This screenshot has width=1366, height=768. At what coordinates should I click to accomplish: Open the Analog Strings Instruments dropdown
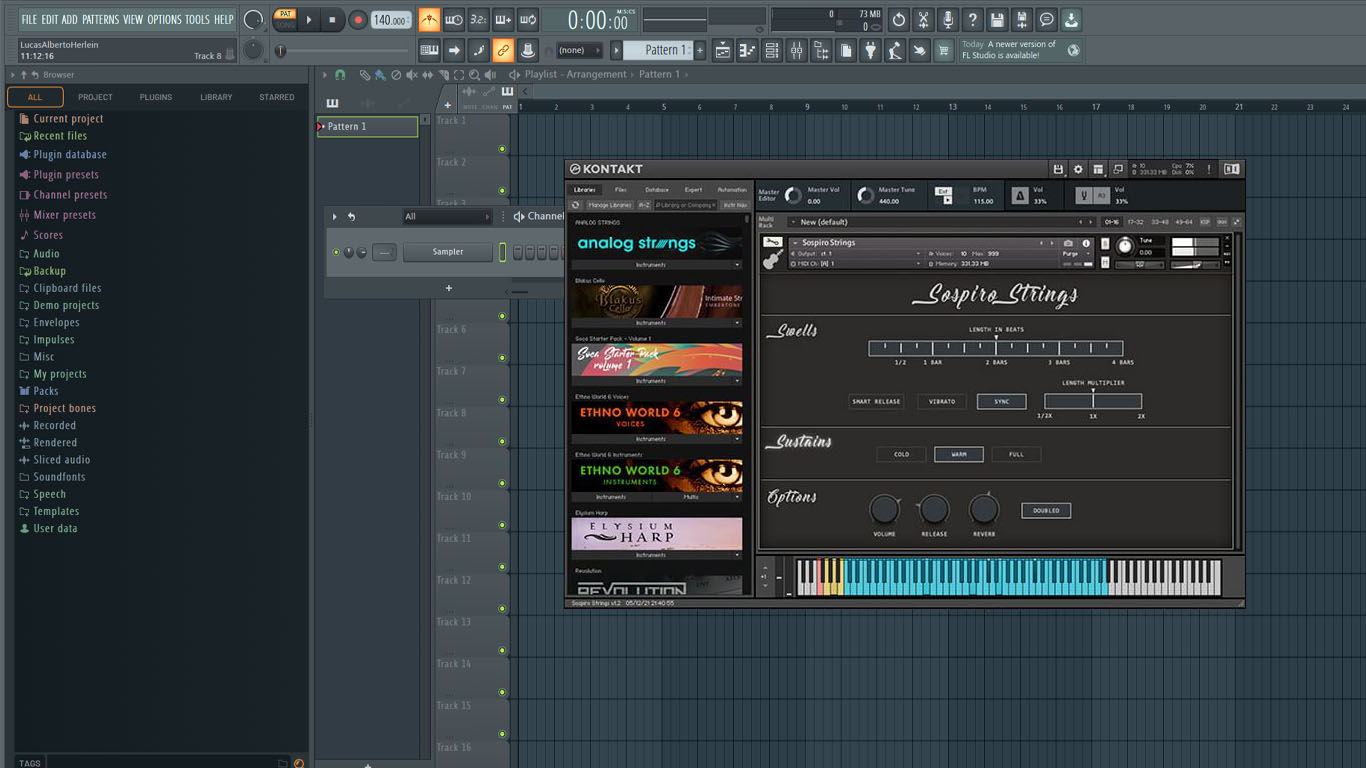pyautogui.click(x=656, y=265)
